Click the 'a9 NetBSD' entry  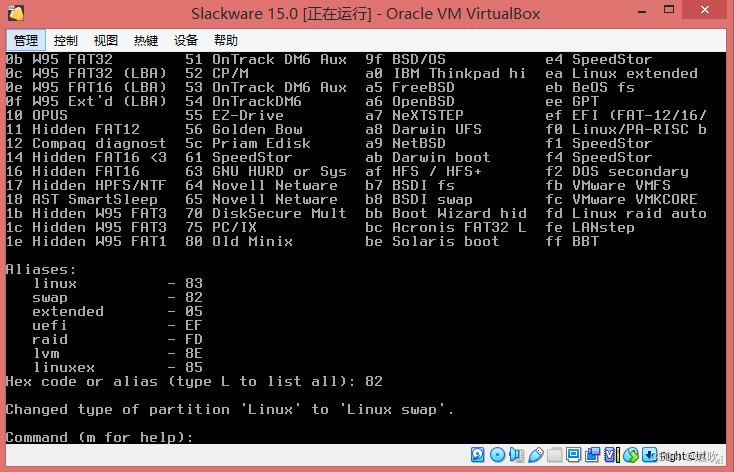(405, 143)
